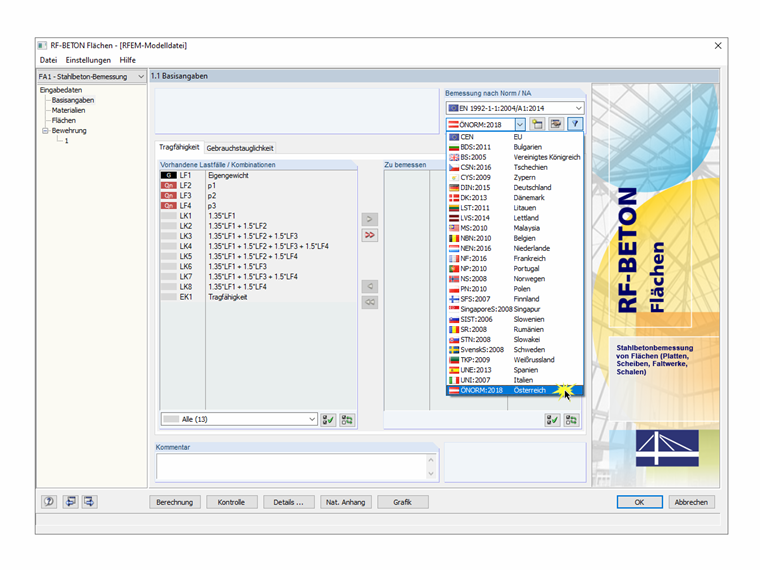Open the Einstellungen menu
This screenshot has width=760, height=570.
[x=88, y=60]
